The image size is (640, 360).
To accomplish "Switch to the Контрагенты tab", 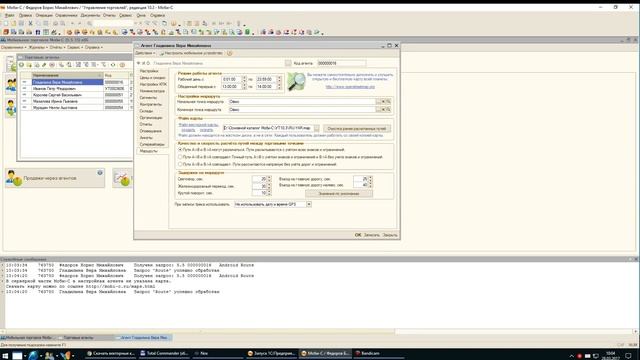I will click(151, 104).
